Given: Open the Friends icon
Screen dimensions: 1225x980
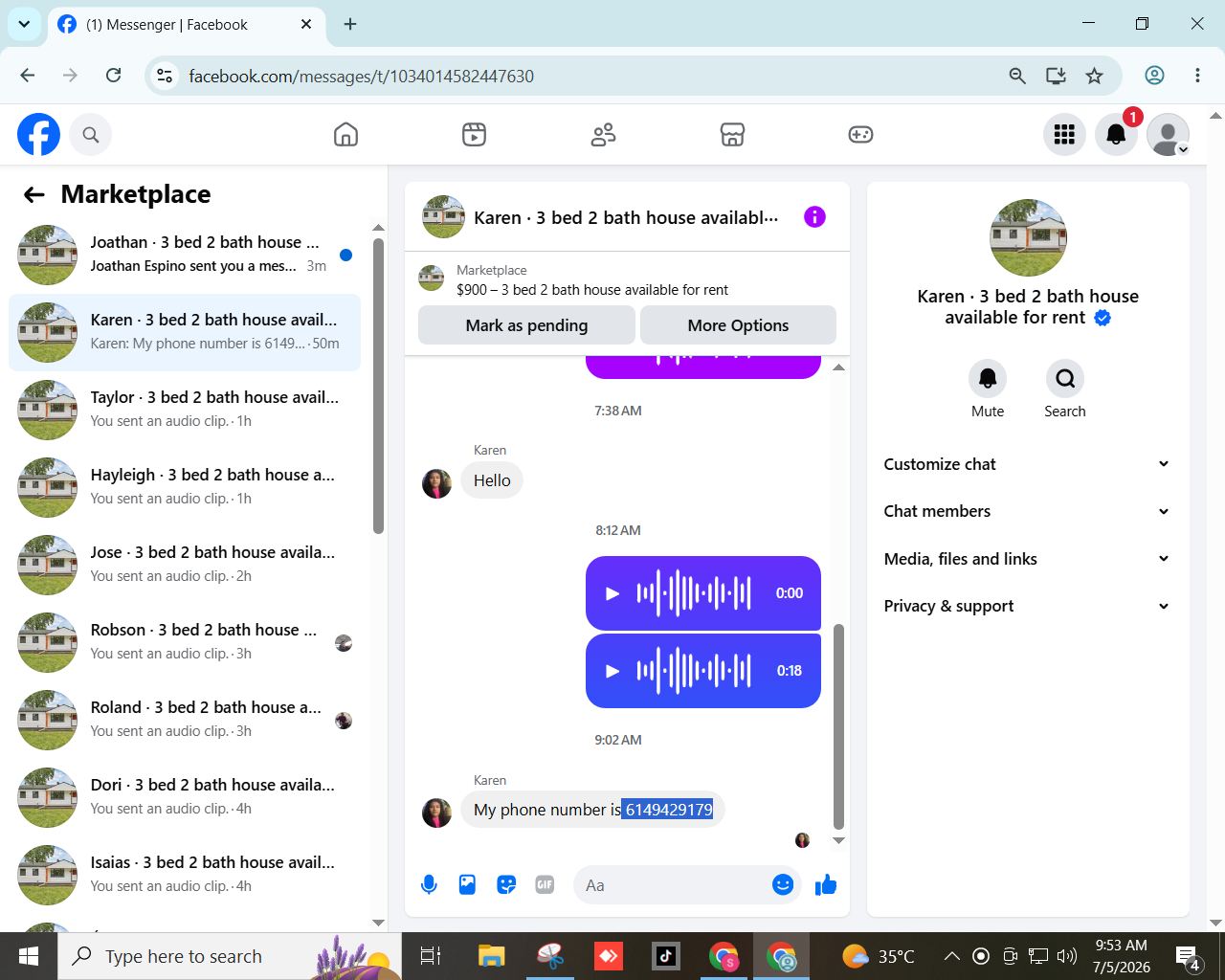Looking at the screenshot, I should [x=603, y=135].
